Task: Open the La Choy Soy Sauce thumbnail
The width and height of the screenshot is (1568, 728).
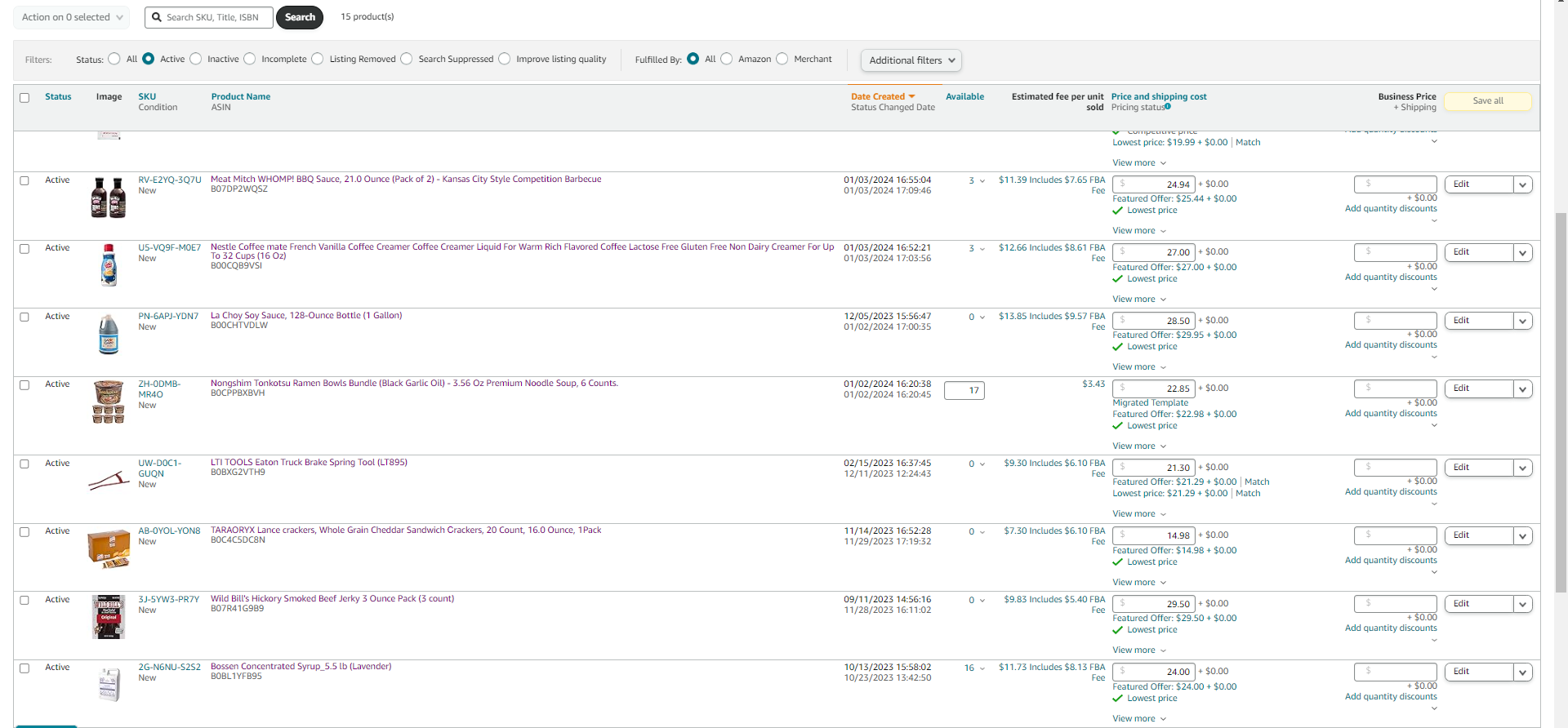Action: tap(109, 334)
